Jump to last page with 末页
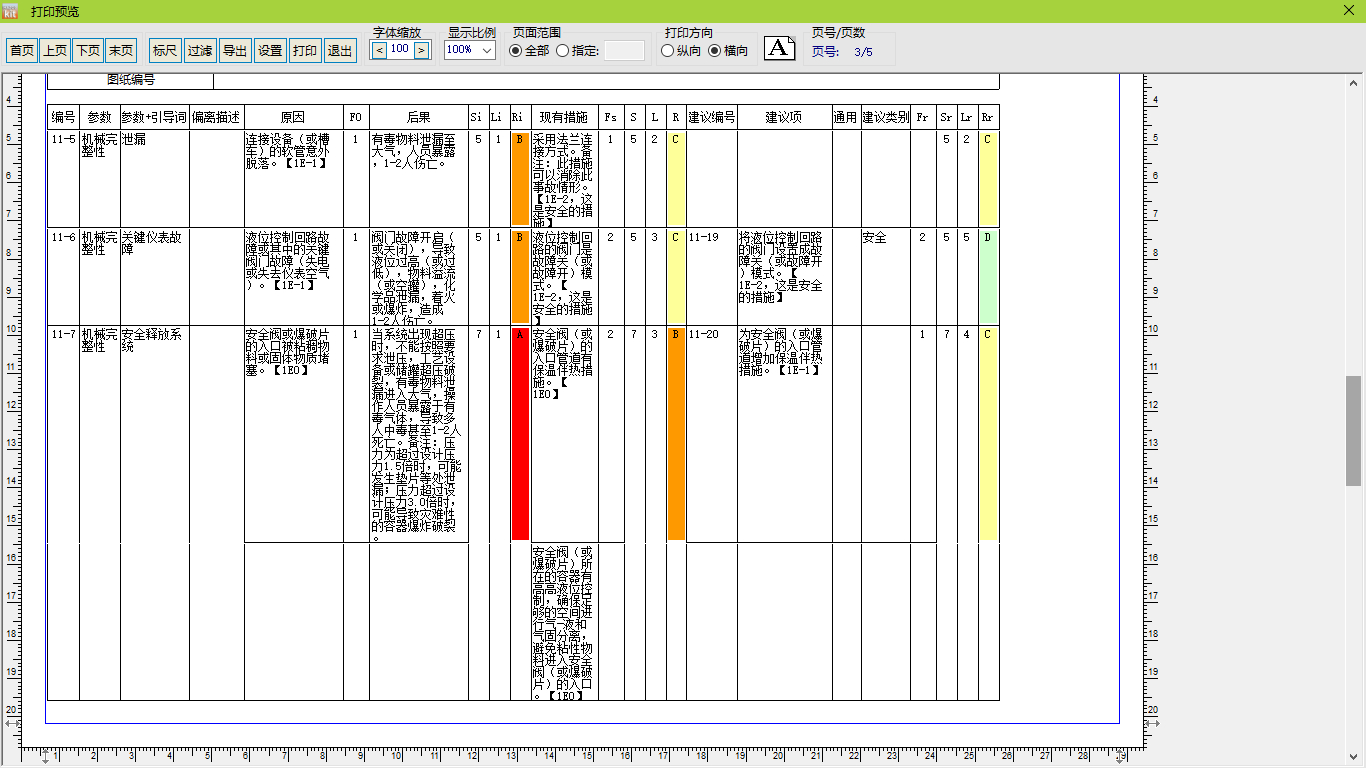Image resolution: width=1366 pixels, height=768 pixels. coord(121,50)
